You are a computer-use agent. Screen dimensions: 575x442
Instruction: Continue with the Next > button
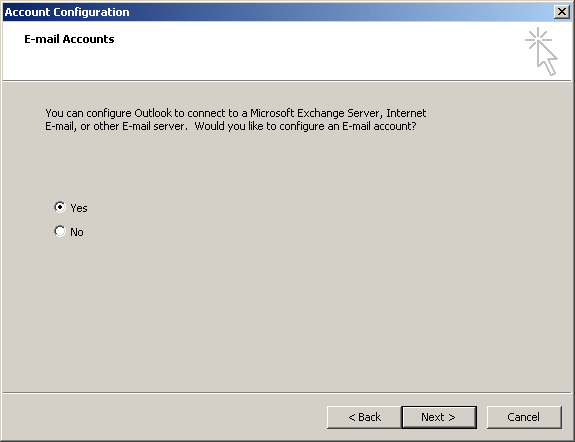point(439,417)
